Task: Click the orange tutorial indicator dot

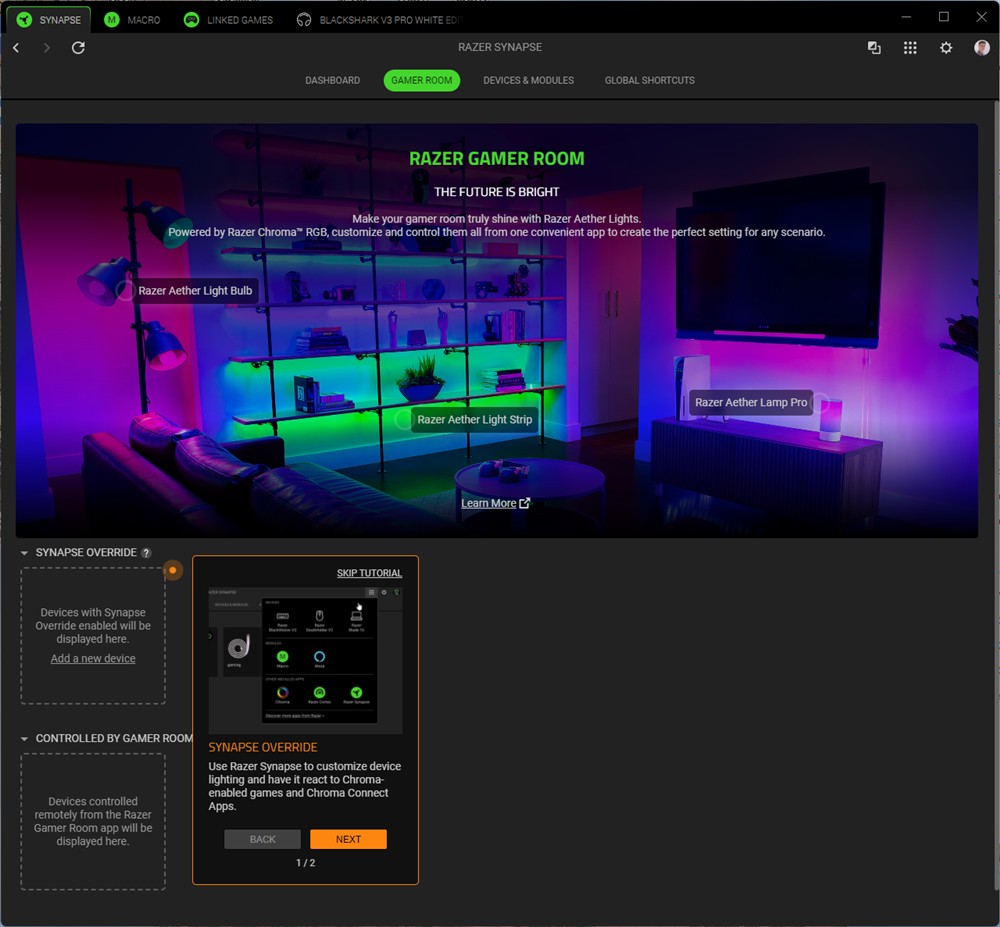Action: 173,570
